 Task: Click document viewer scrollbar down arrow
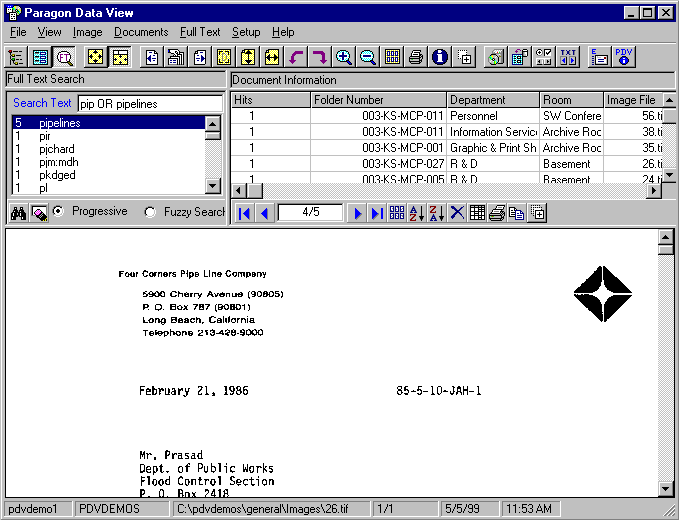(x=666, y=489)
